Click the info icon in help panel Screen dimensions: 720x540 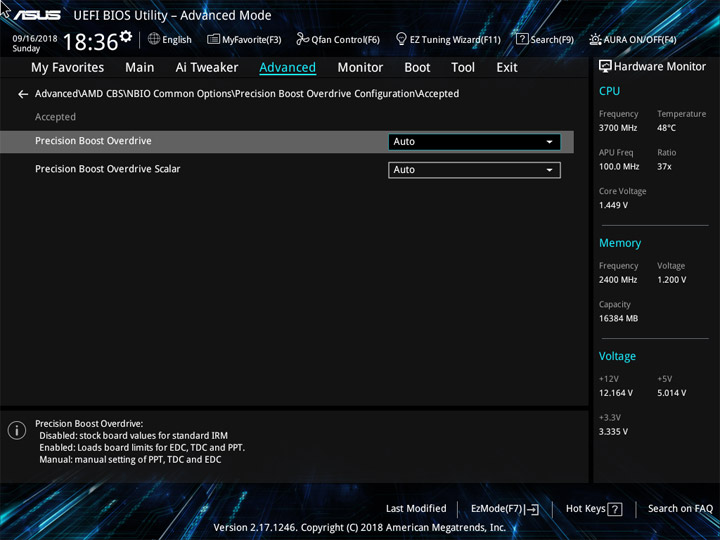17,430
